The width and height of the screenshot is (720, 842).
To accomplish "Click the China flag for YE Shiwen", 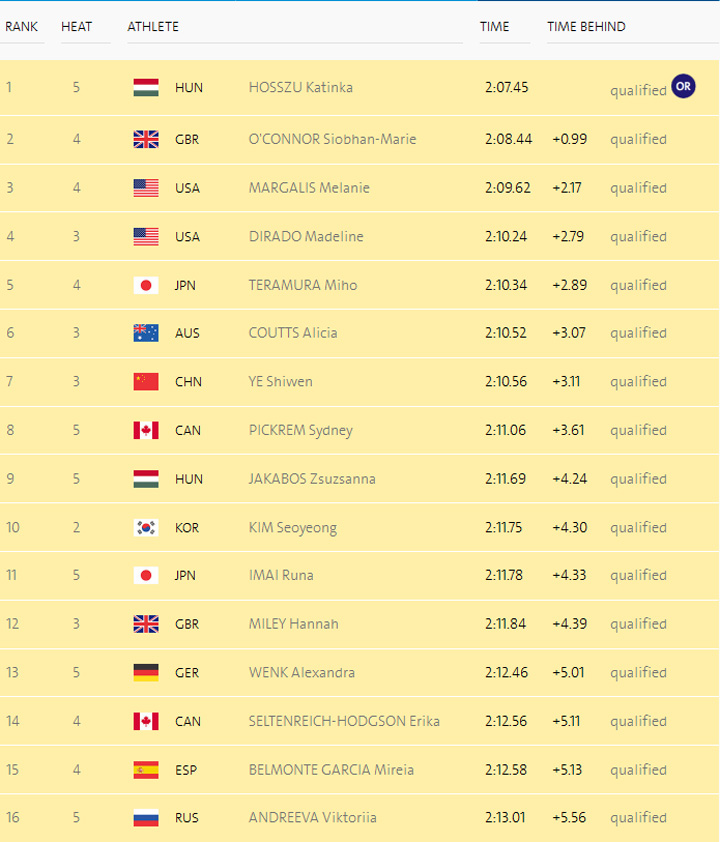I will click(146, 381).
